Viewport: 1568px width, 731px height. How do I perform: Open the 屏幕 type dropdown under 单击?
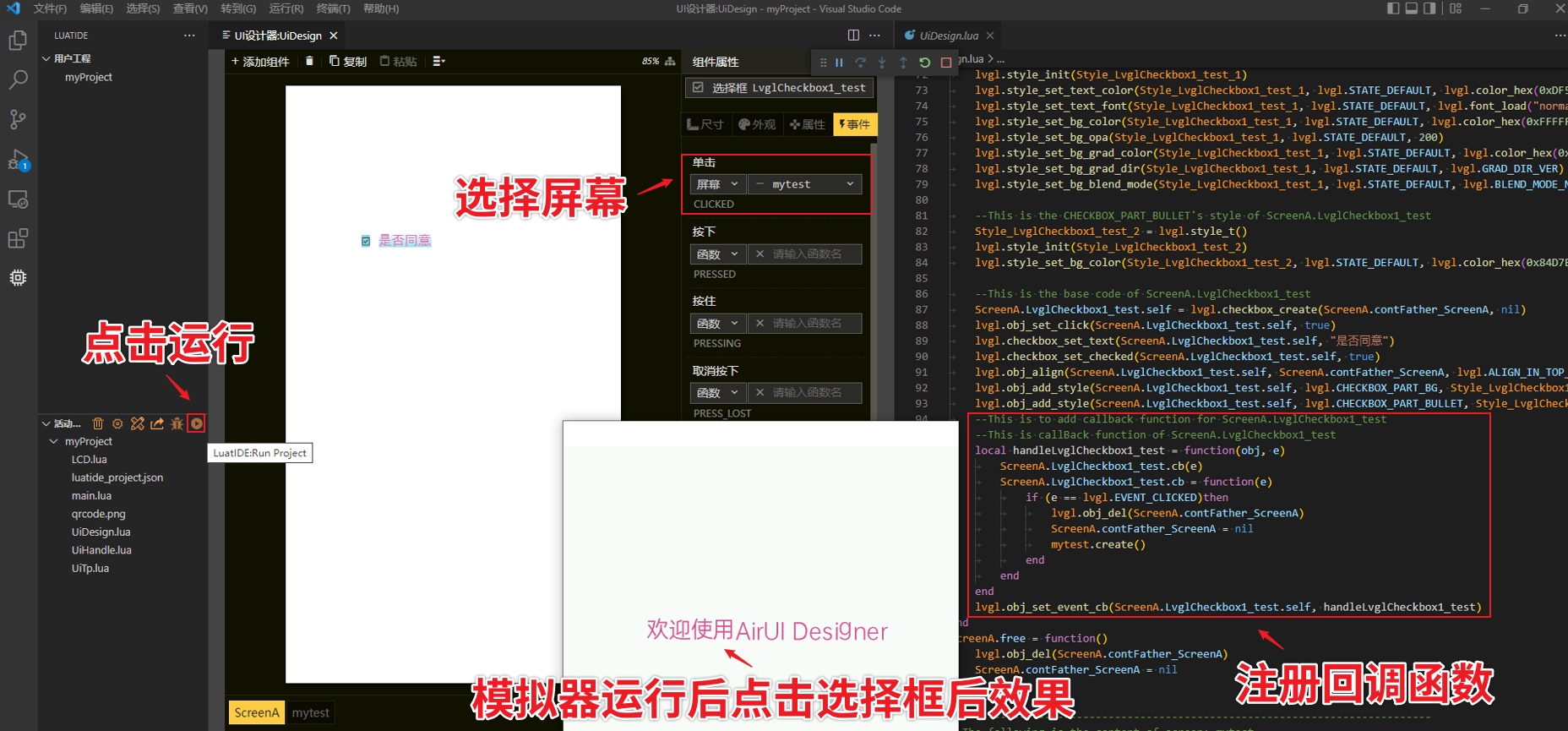717,184
